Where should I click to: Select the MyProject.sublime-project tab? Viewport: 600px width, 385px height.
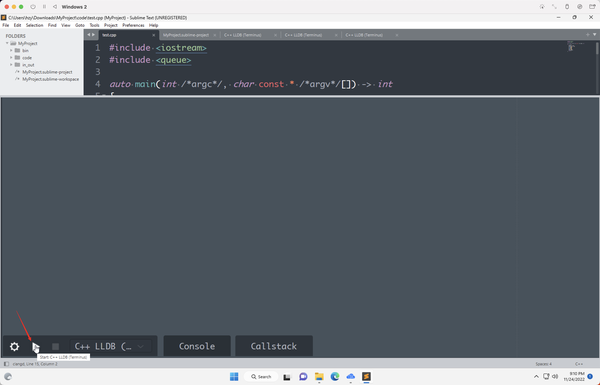186,35
